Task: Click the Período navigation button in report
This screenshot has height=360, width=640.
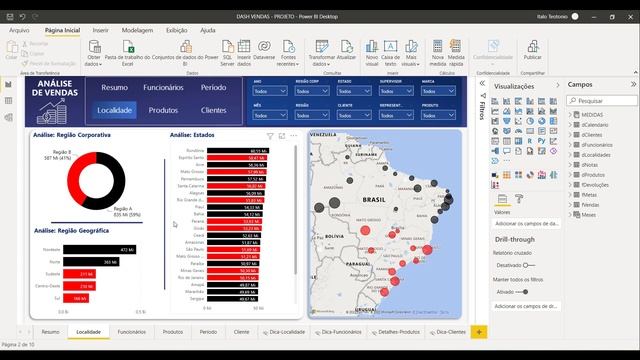Action: 213,87
